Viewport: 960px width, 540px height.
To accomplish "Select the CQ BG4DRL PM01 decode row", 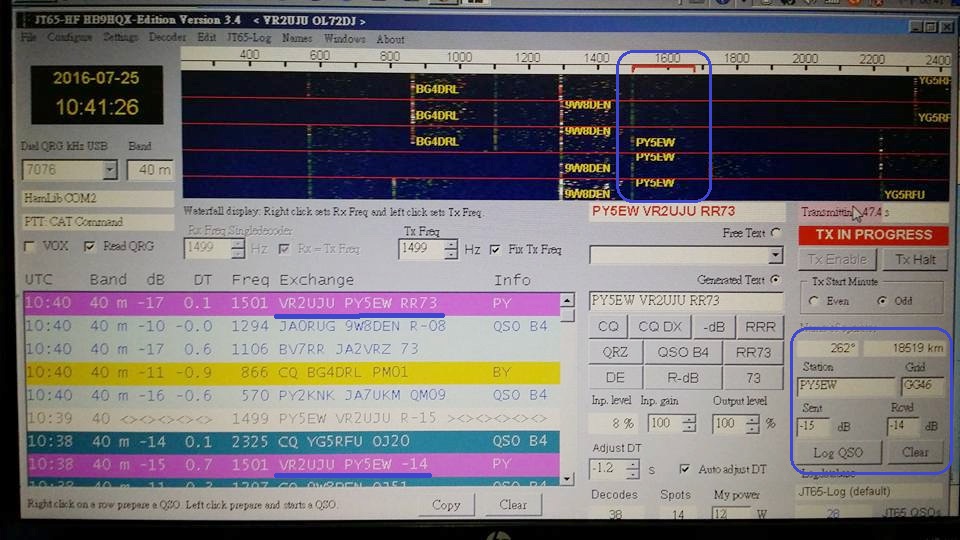I will 290,370.
